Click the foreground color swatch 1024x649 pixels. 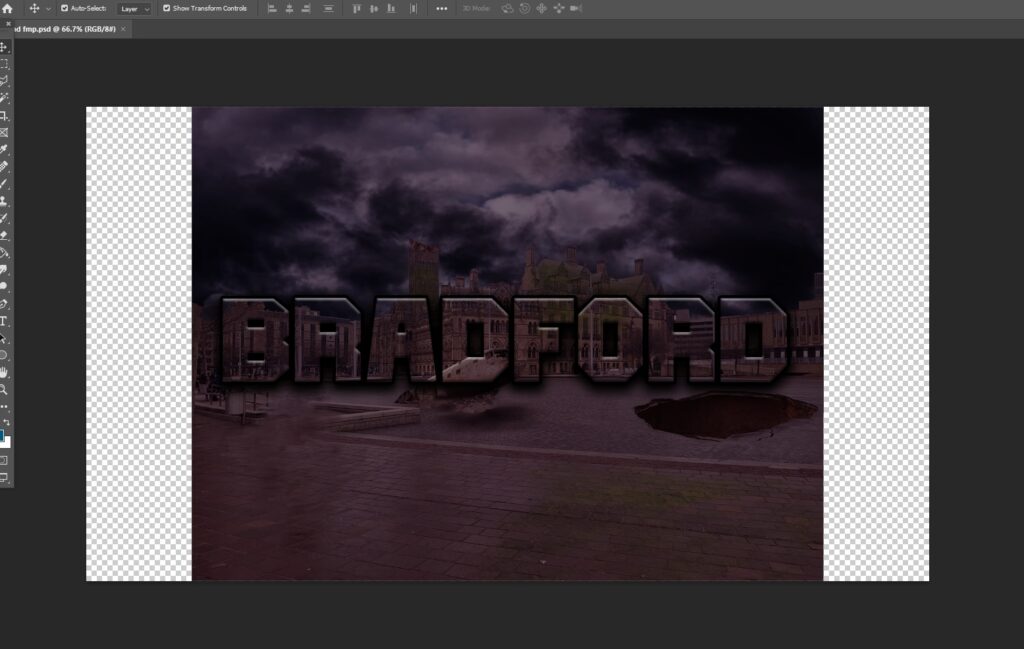coord(2,434)
